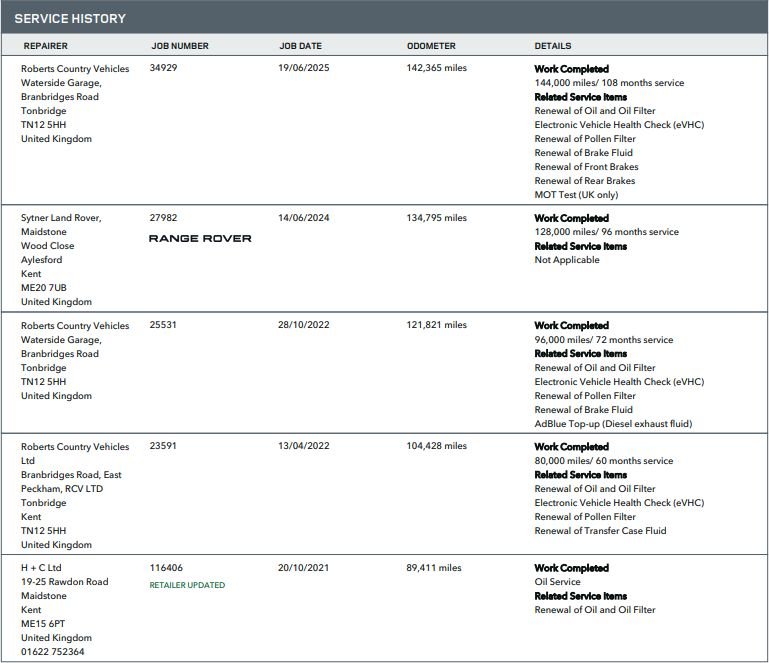Image resolution: width=769 pixels, height=663 pixels.
Task: Click Renewal of Transfer Case Fluid item
Action: click(600, 531)
